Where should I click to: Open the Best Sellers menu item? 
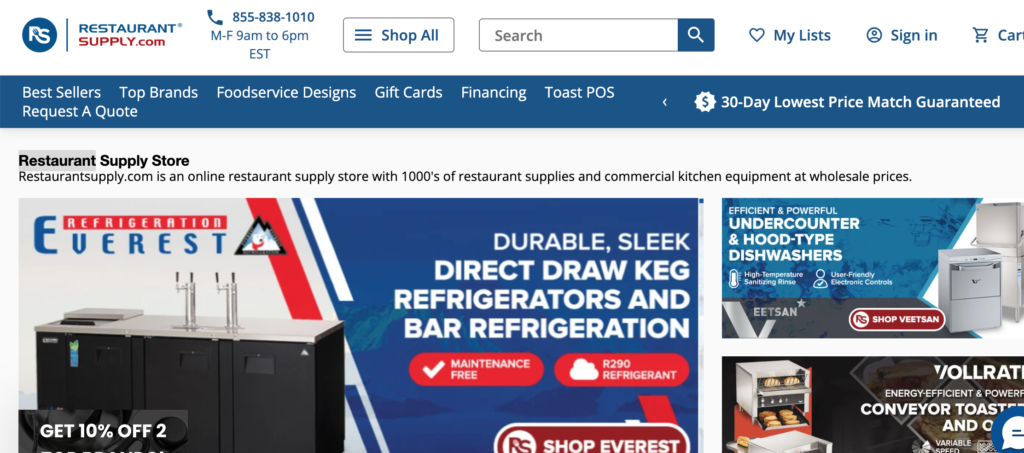pos(61,93)
